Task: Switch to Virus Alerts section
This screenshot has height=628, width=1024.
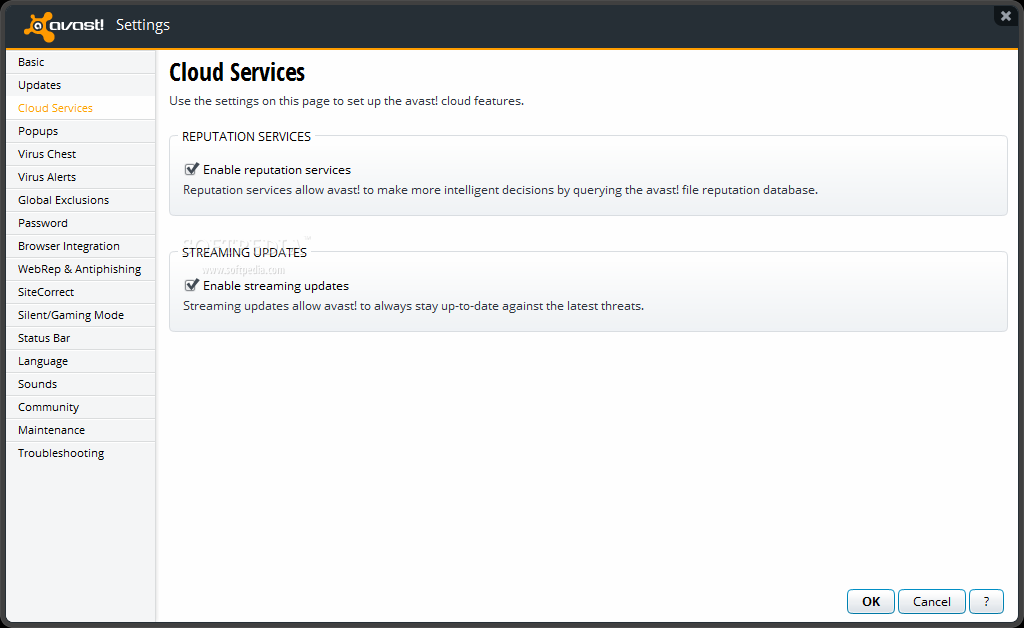Action: pos(81,177)
